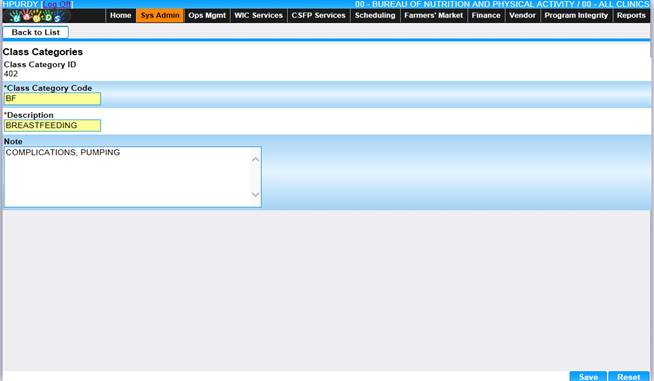The image size is (654, 381).
Task: Click the Note scrollbar up arrow
Action: (x=256, y=159)
